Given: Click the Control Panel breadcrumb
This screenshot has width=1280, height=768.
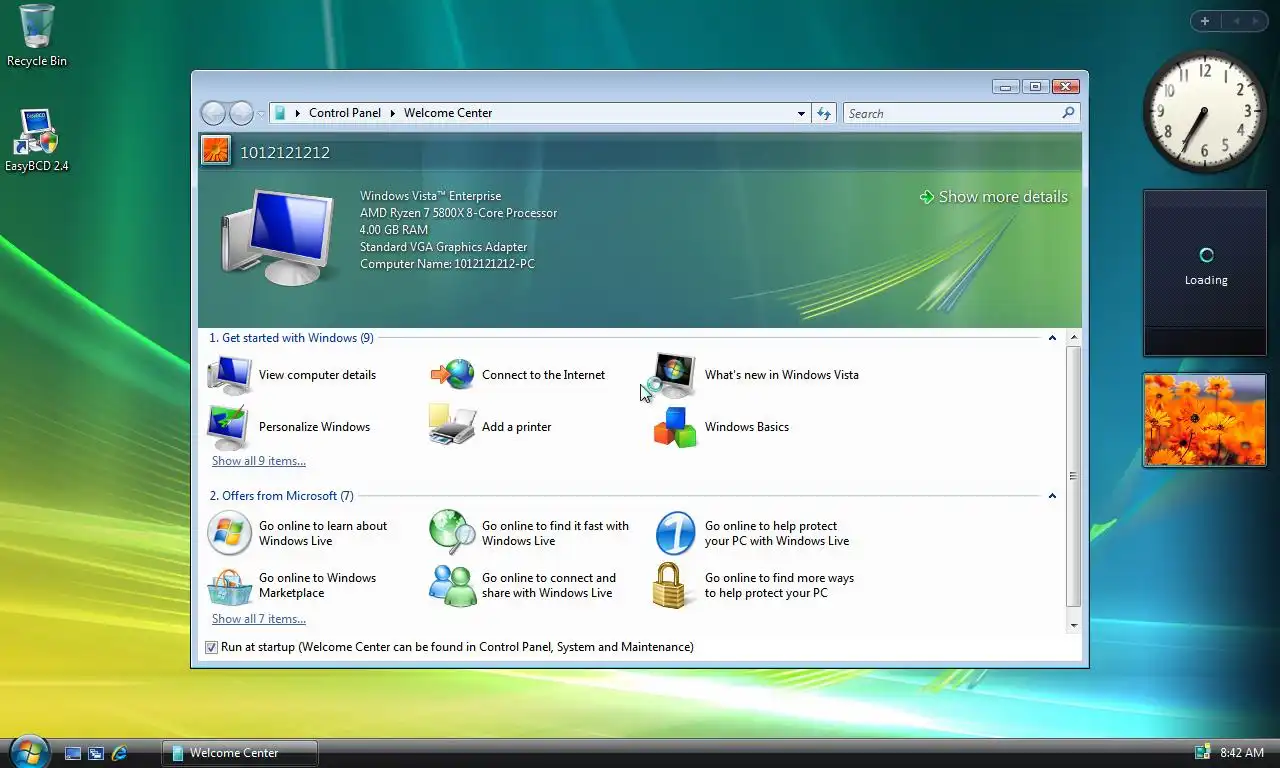Looking at the screenshot, I should 345,113.
